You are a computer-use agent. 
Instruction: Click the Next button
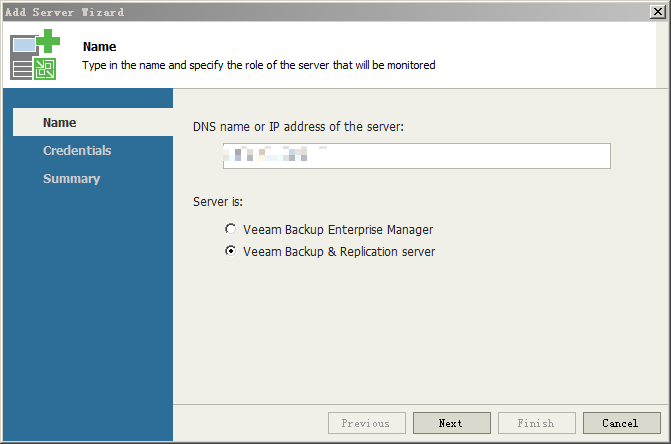coord(451,423)
